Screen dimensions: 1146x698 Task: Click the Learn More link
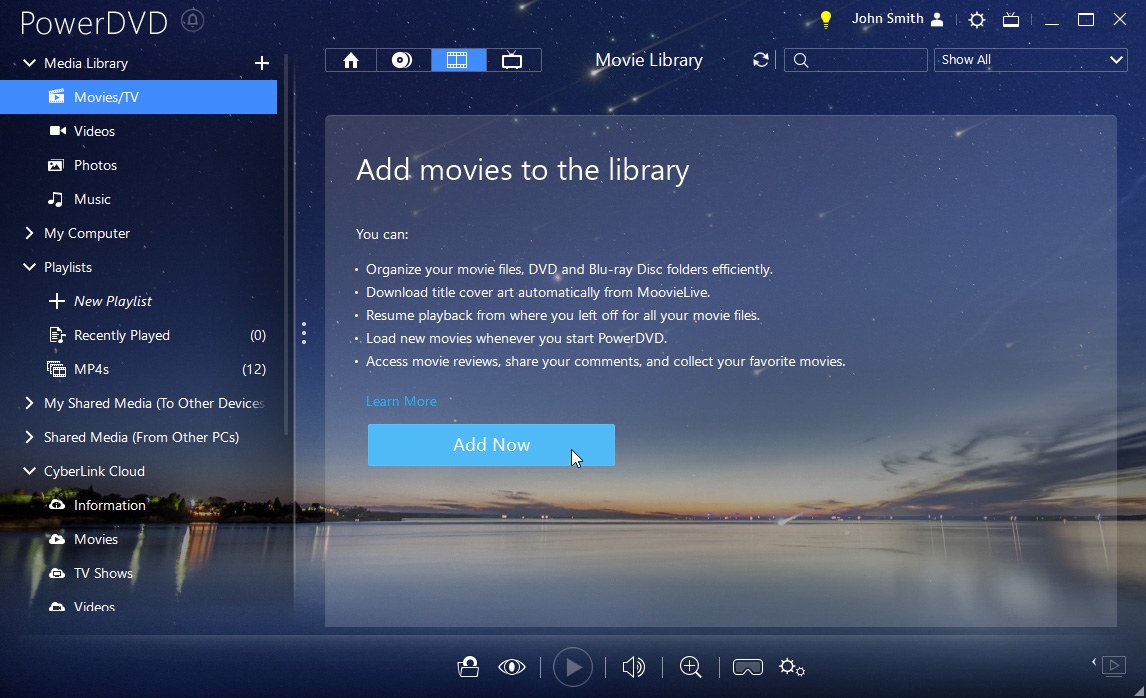tap(401, 401)
